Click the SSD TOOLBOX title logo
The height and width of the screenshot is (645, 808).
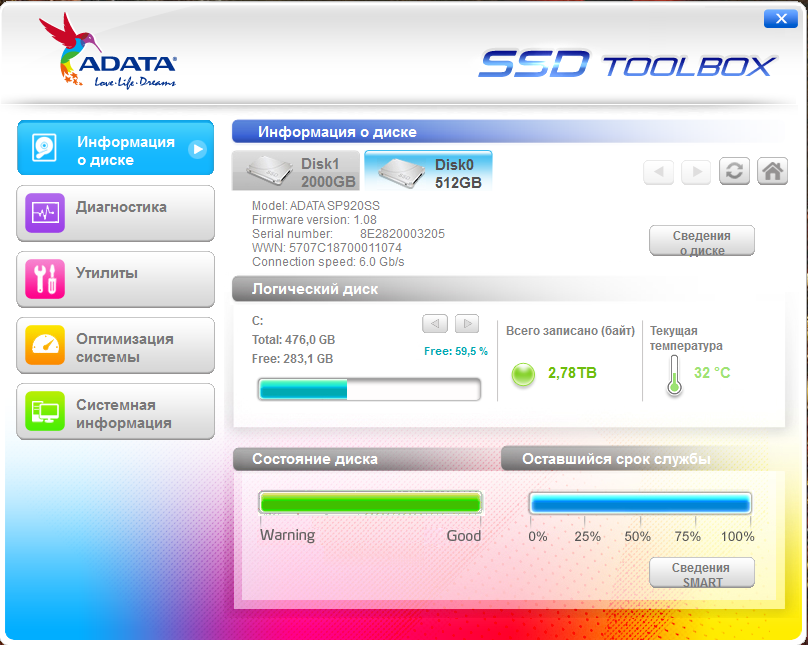coord(628,64)
